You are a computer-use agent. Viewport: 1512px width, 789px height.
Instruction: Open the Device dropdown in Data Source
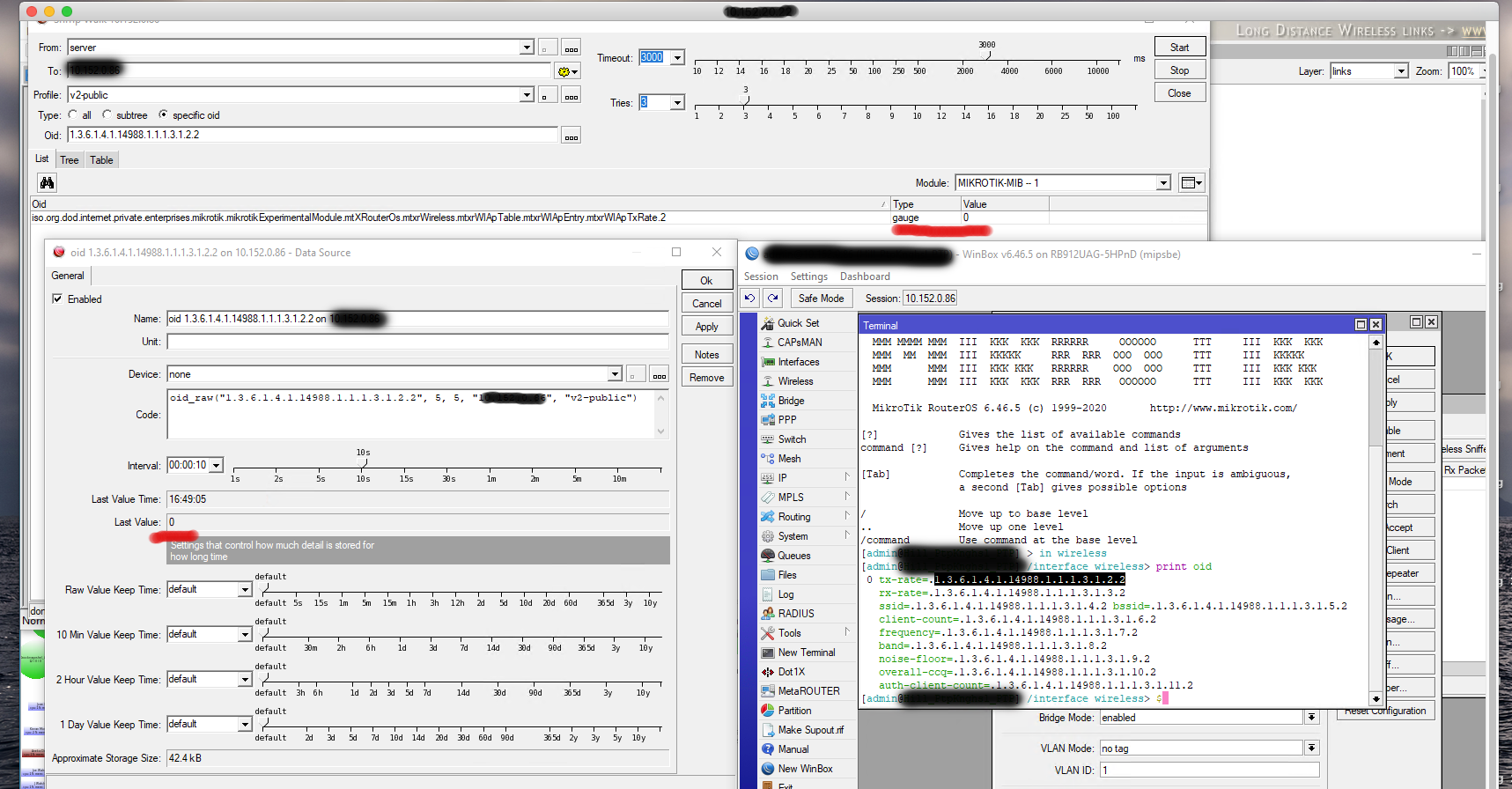click(615, 374)
